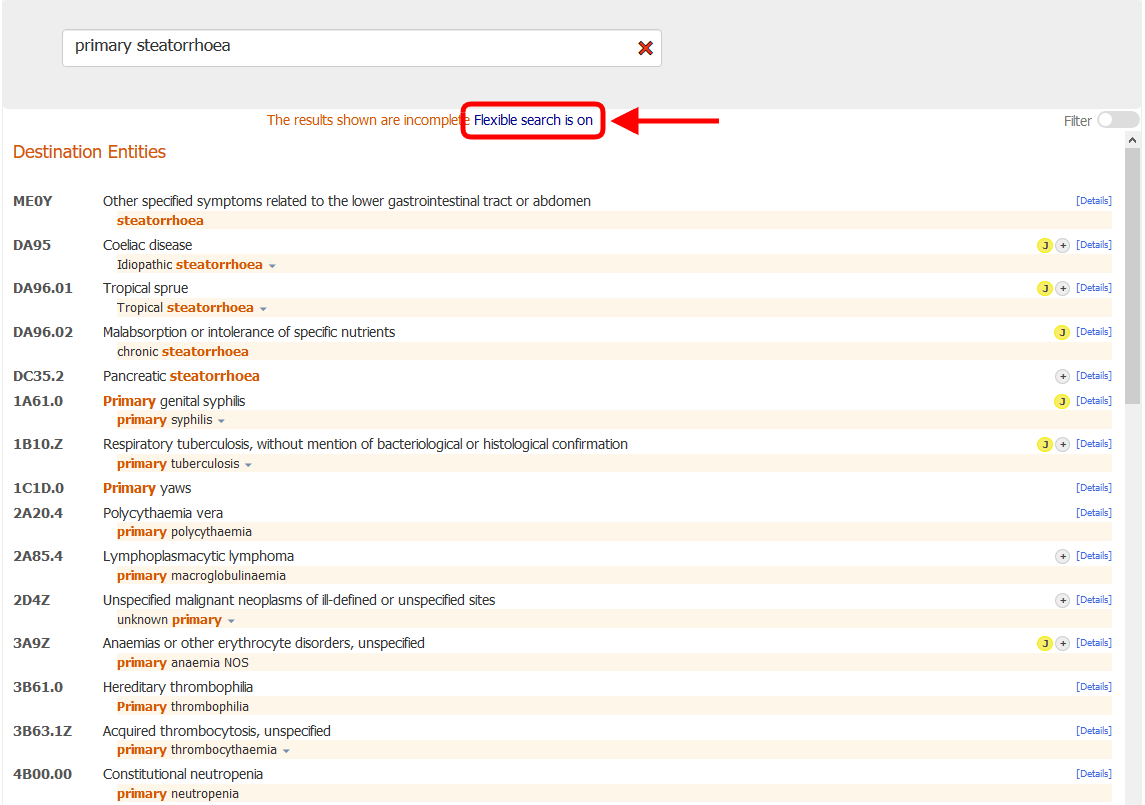Open the Flexible search is on link

click(x=532, y=120)
